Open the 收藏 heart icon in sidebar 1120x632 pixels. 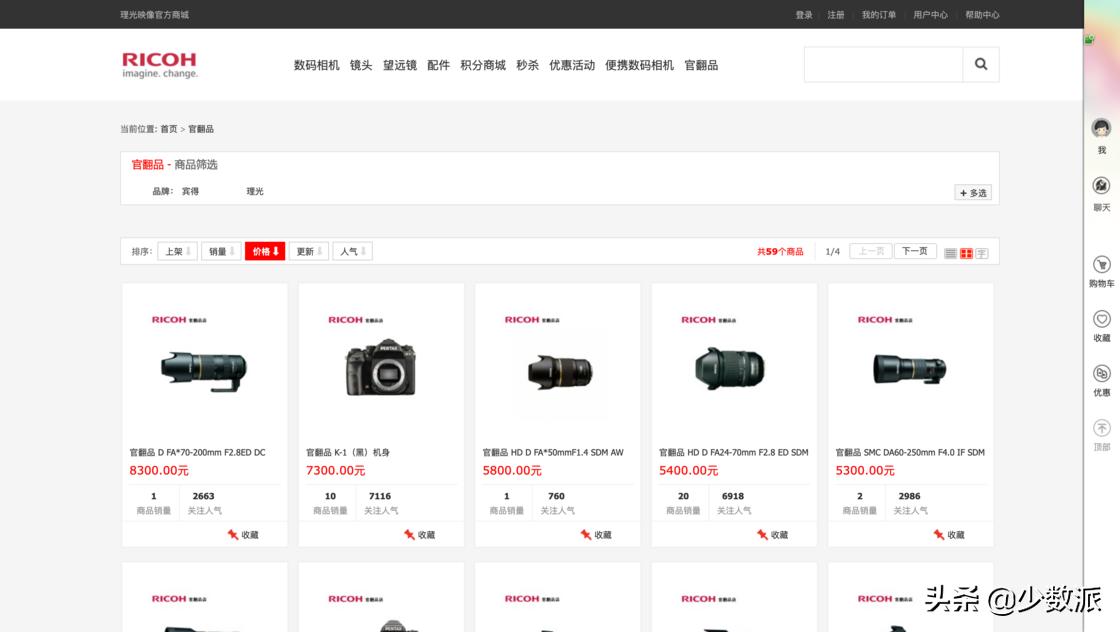pos(1101,318)
